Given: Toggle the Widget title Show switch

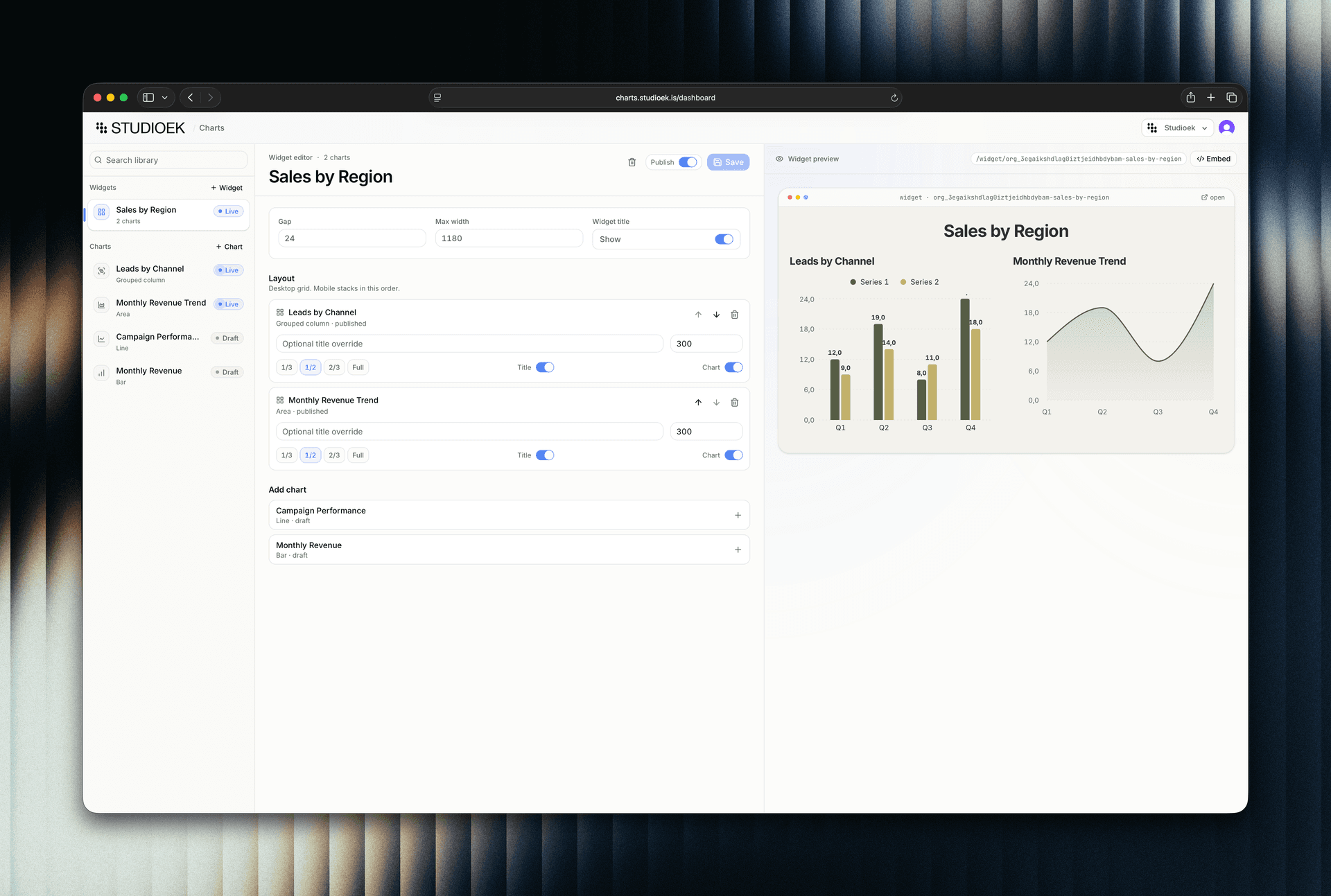Looking at the screenshot, I should 724,239.
